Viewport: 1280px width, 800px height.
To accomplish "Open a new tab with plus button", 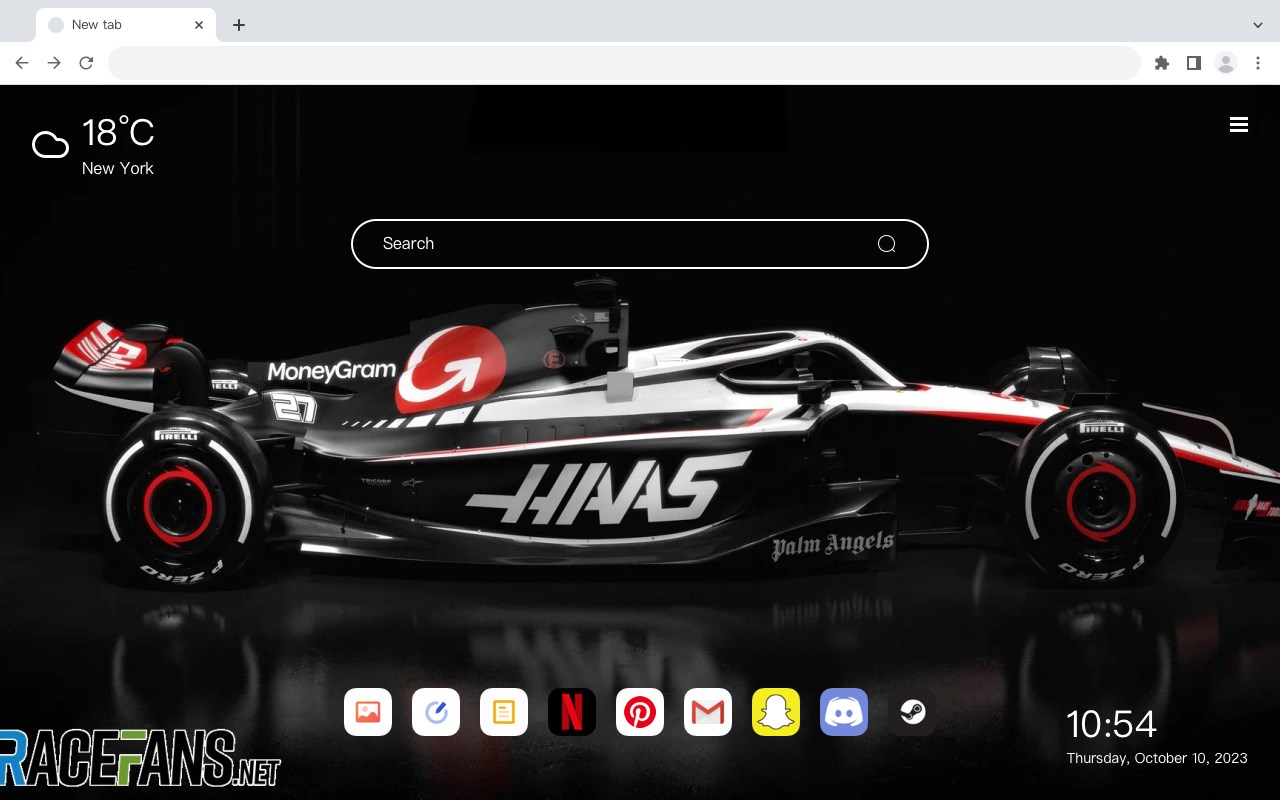I will [238, 25].
